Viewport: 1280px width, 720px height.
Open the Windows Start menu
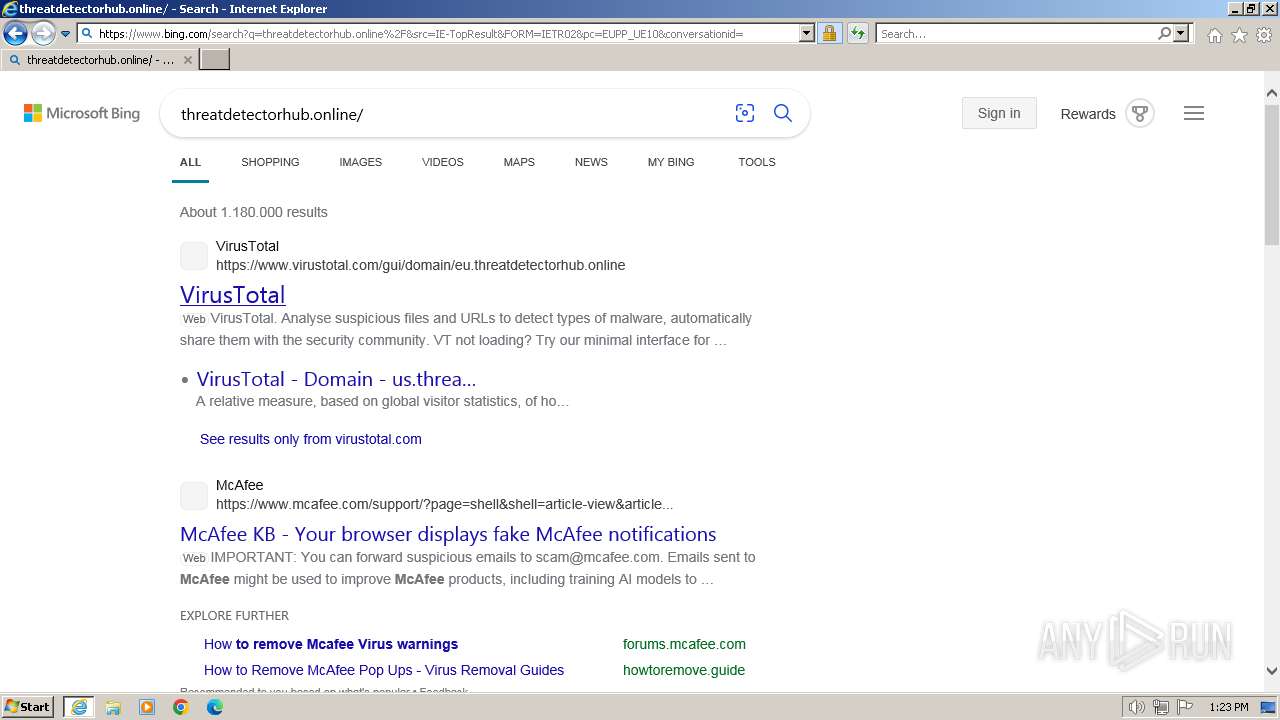(x=28, y=707)
